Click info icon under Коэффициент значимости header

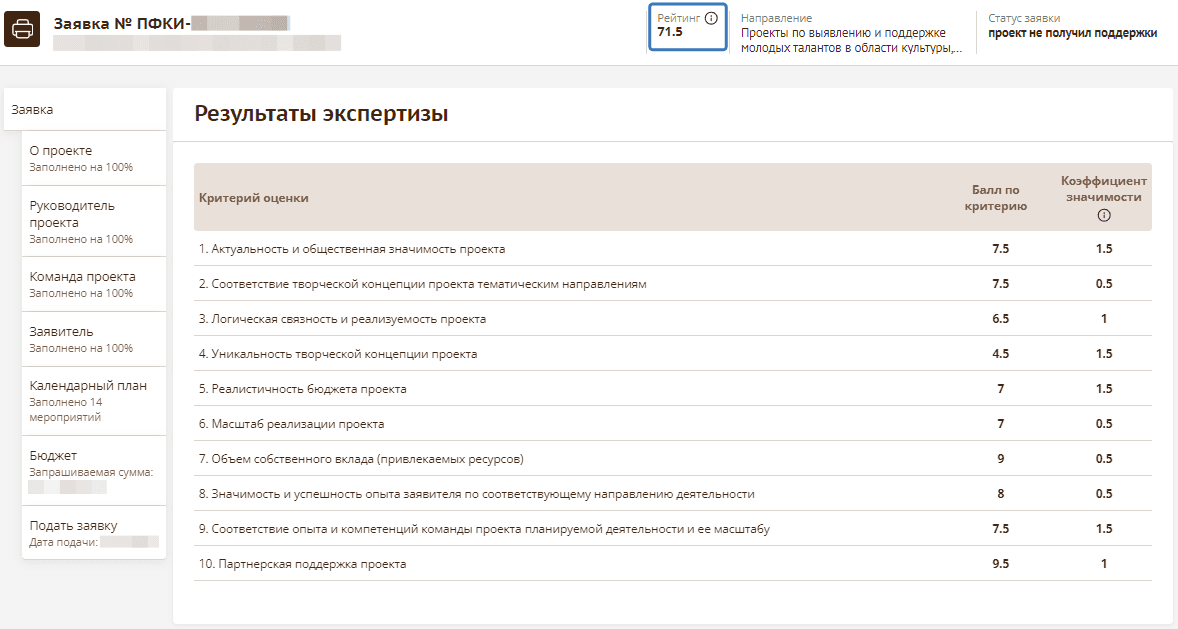point(1104,215)
